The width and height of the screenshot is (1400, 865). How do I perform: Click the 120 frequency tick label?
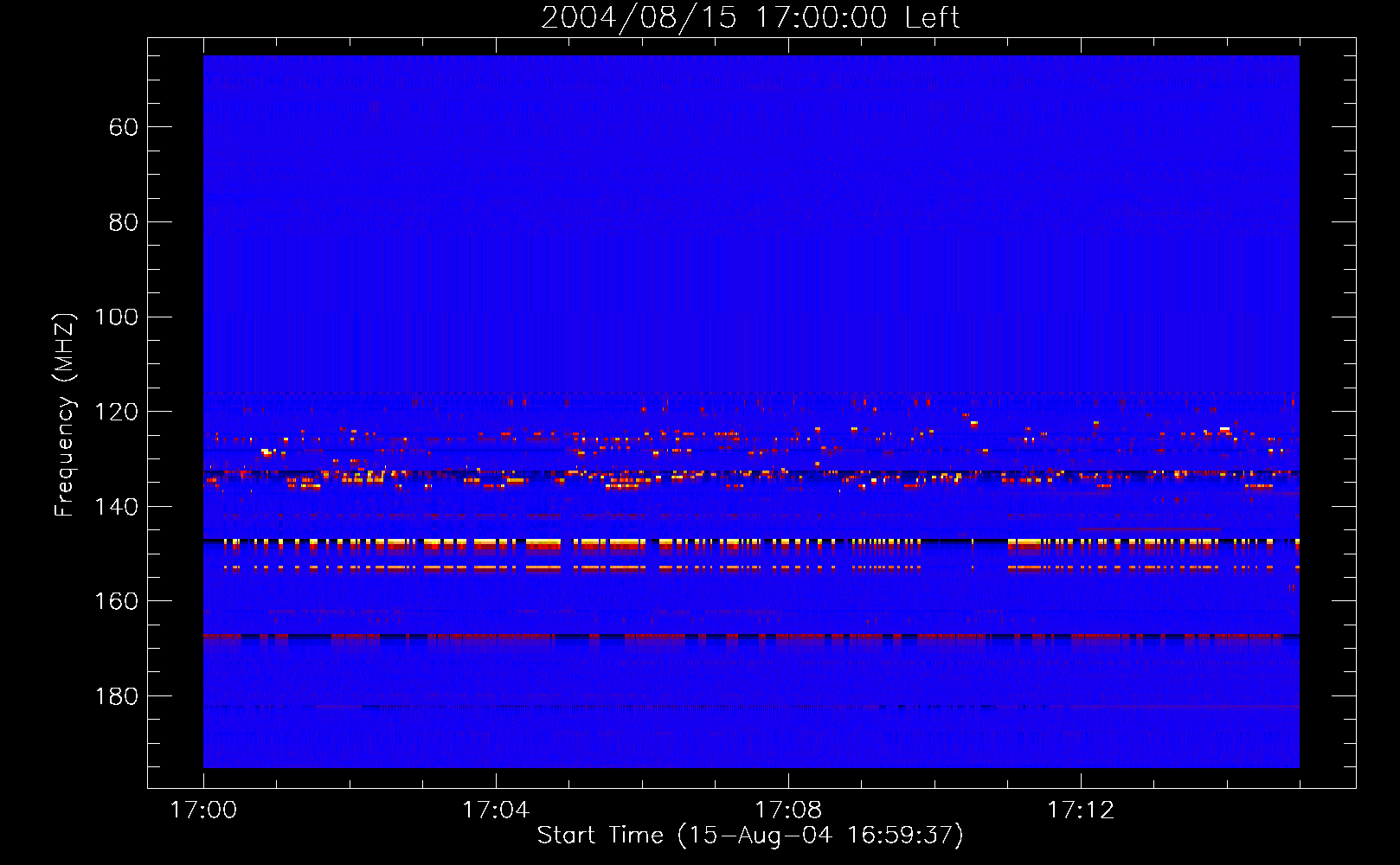pyautogui.click(x=116, y=412)
